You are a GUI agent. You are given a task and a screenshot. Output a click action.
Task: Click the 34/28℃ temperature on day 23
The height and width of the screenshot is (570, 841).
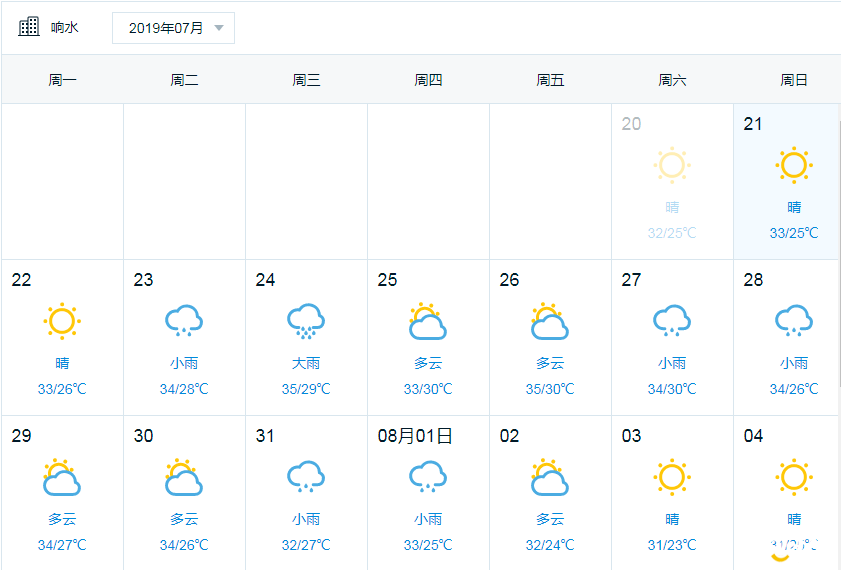tap(184, 389)
